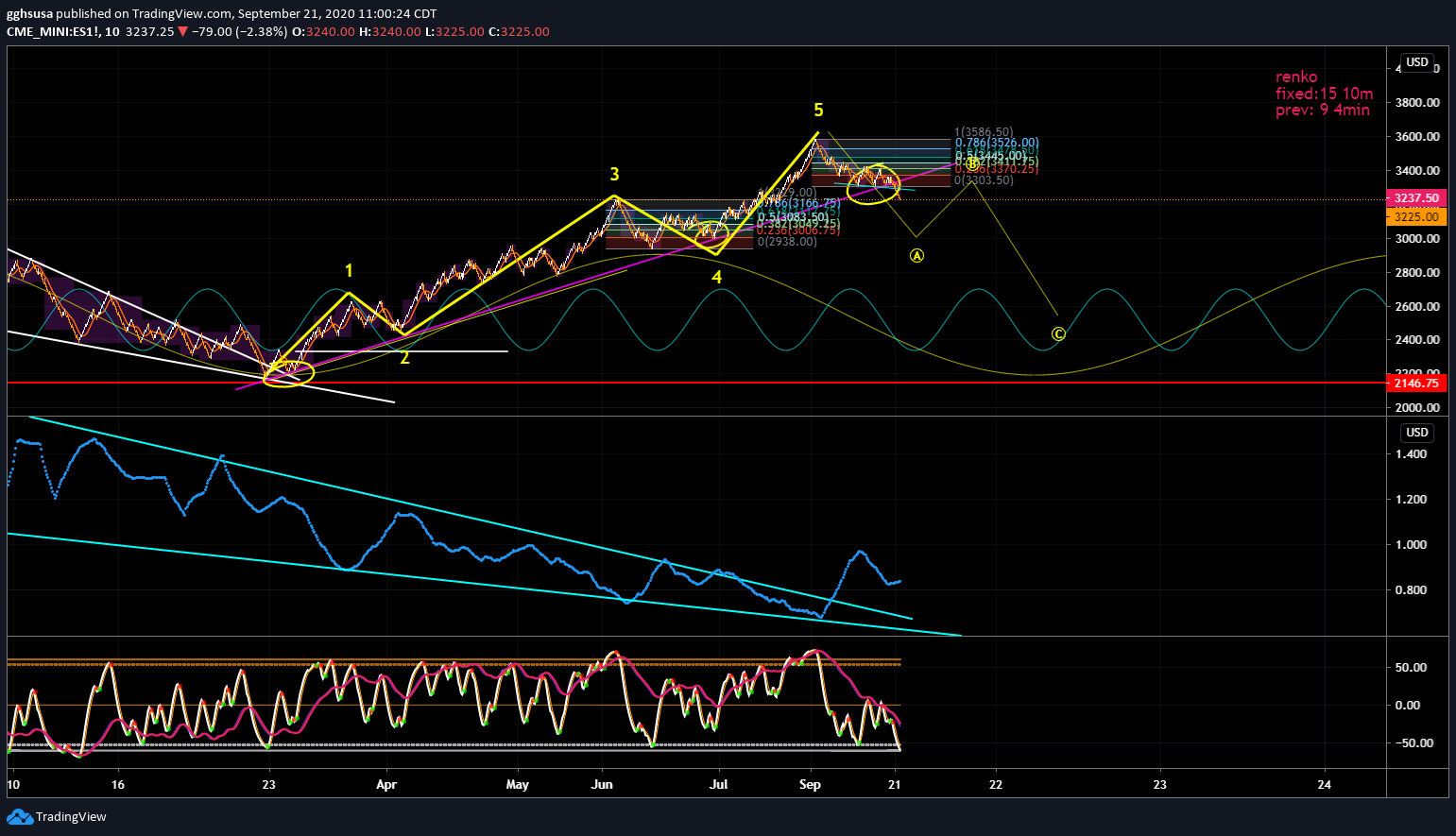
Task: Click the 'Apr' label on the time axis
Action: (x=385, y=784)
